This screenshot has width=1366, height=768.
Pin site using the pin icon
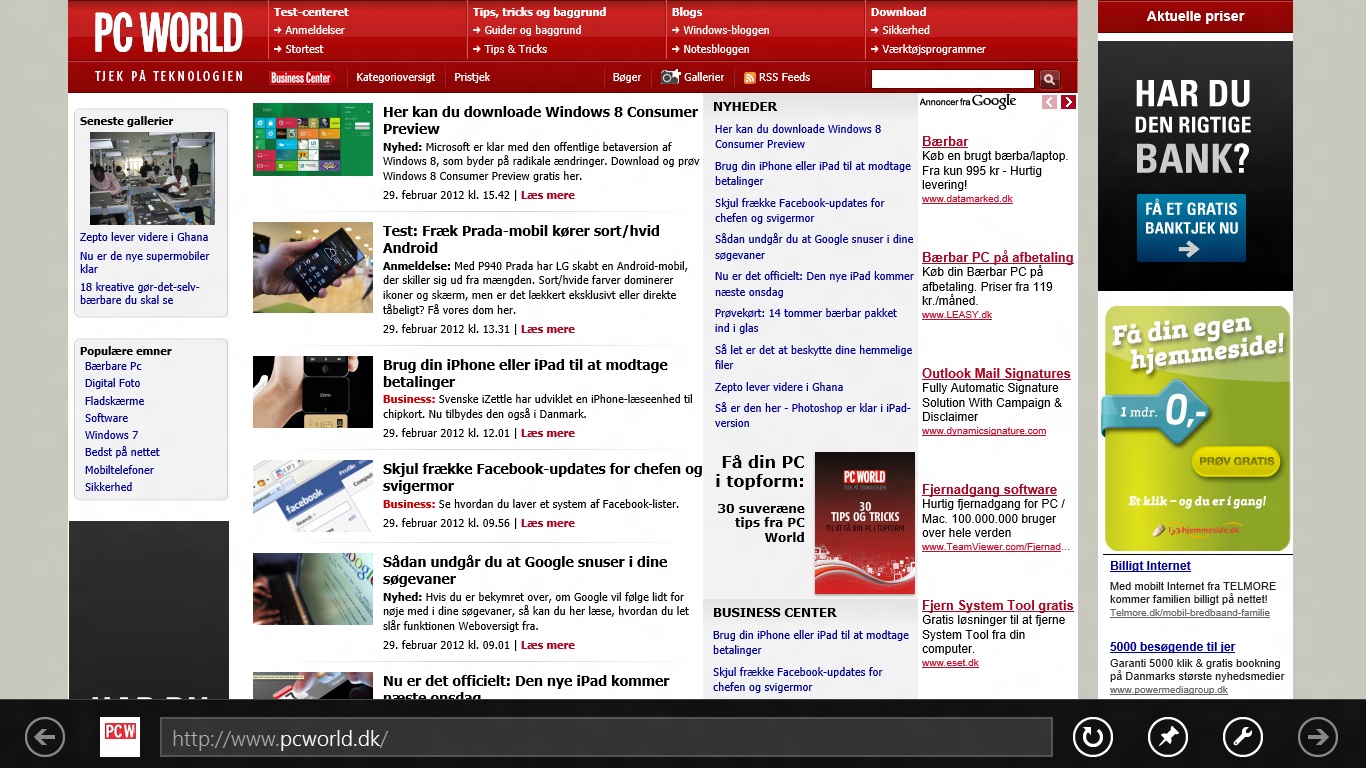point(1167,738)
